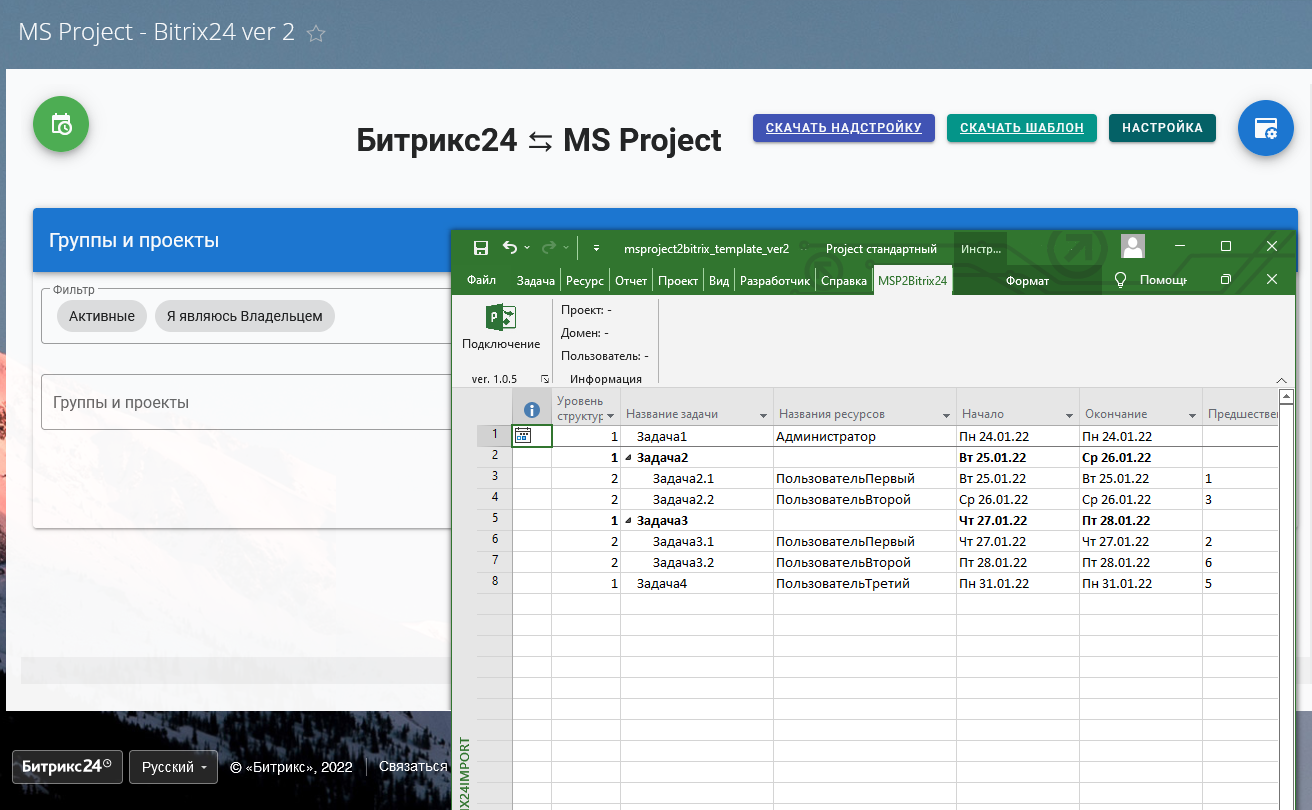Image resolution: width=1312 pixels, height=810 pixels.
Task: Click the save icon in MS Project
Action: 481,248
